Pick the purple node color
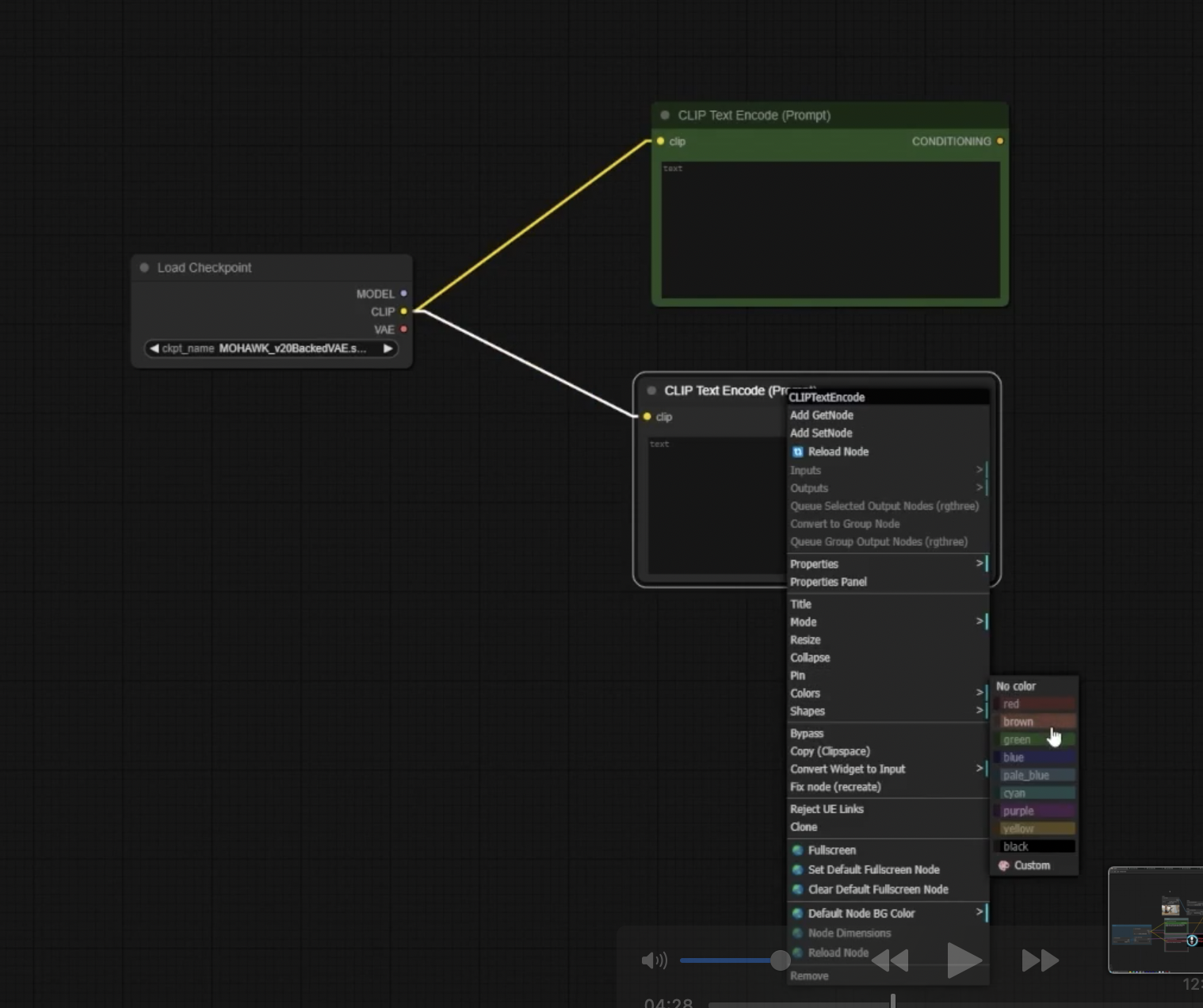The image size is (1203, 1008). (1034, 811)
